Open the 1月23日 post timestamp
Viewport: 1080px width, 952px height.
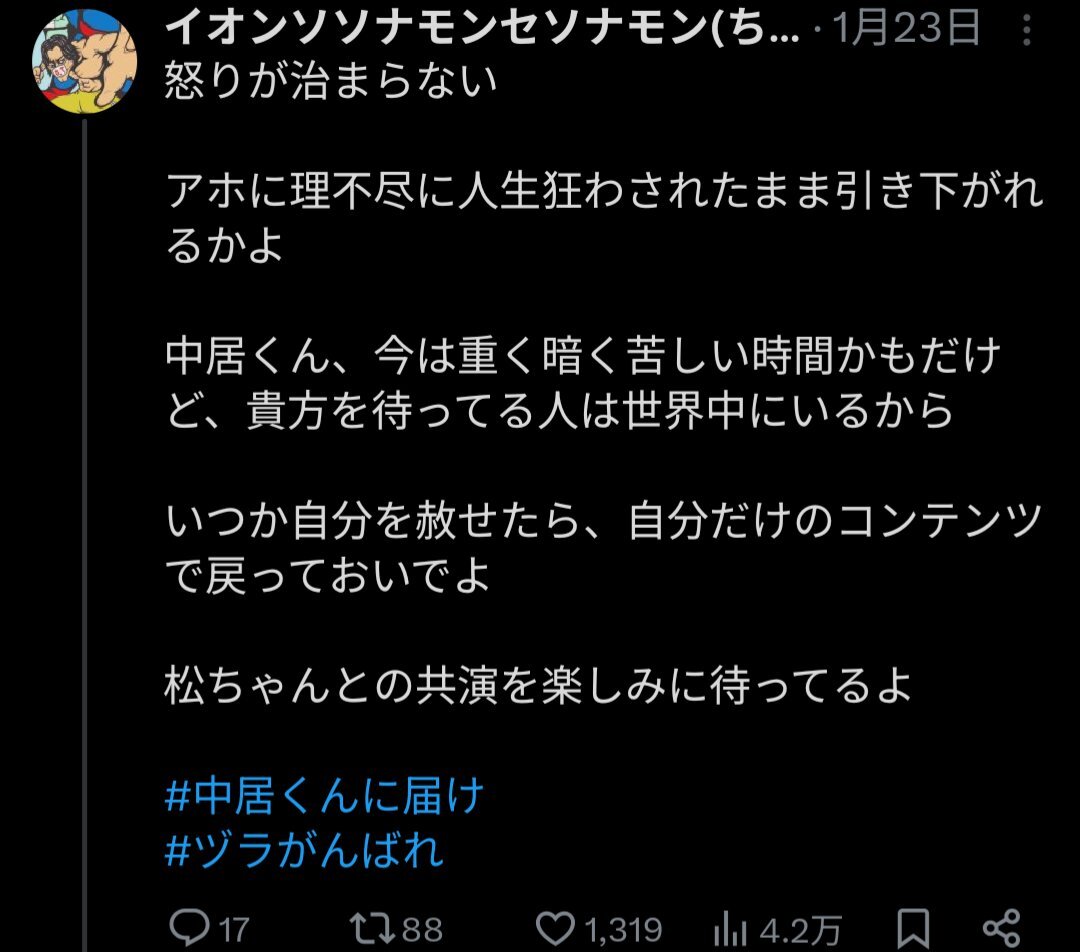coord(906,28)
